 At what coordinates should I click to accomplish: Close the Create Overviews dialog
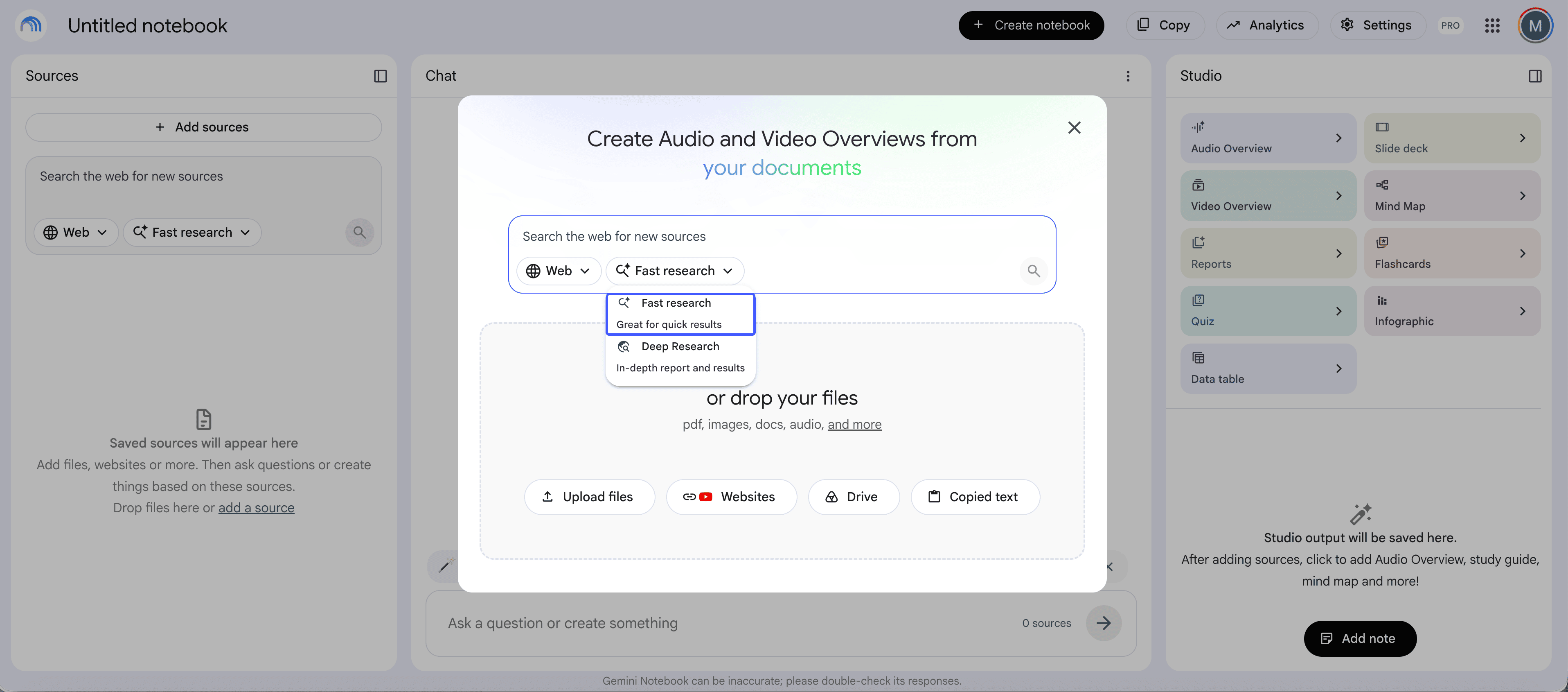pos(1075,127)
